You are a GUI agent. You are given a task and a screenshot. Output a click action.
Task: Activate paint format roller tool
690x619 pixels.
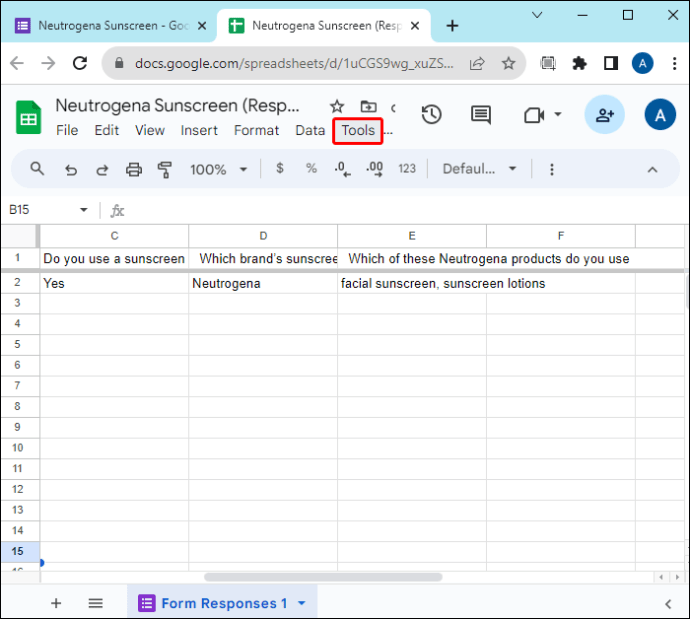click(165, 169)
